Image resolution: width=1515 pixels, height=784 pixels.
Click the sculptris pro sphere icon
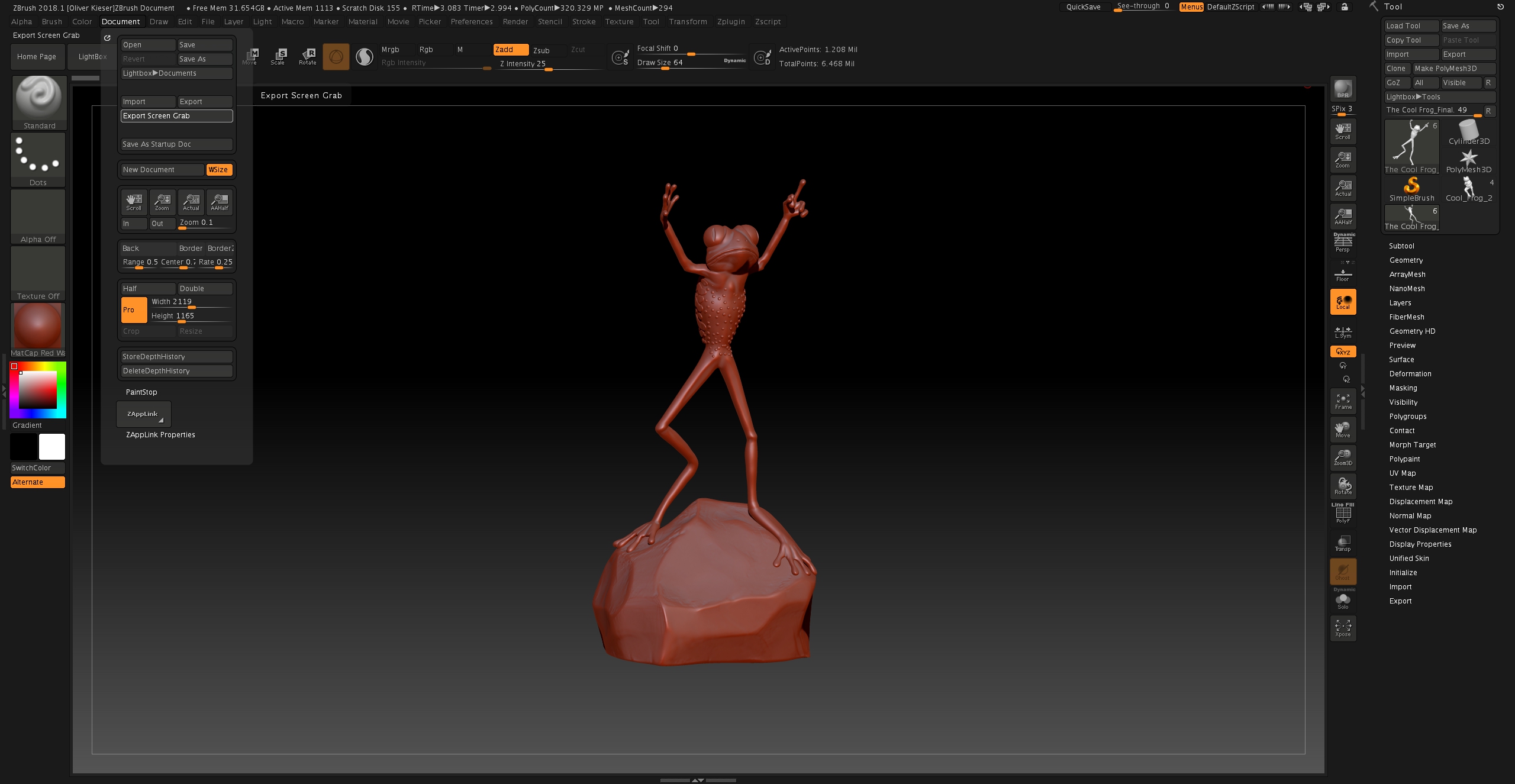pyautogui.click(x=365, y=57)
